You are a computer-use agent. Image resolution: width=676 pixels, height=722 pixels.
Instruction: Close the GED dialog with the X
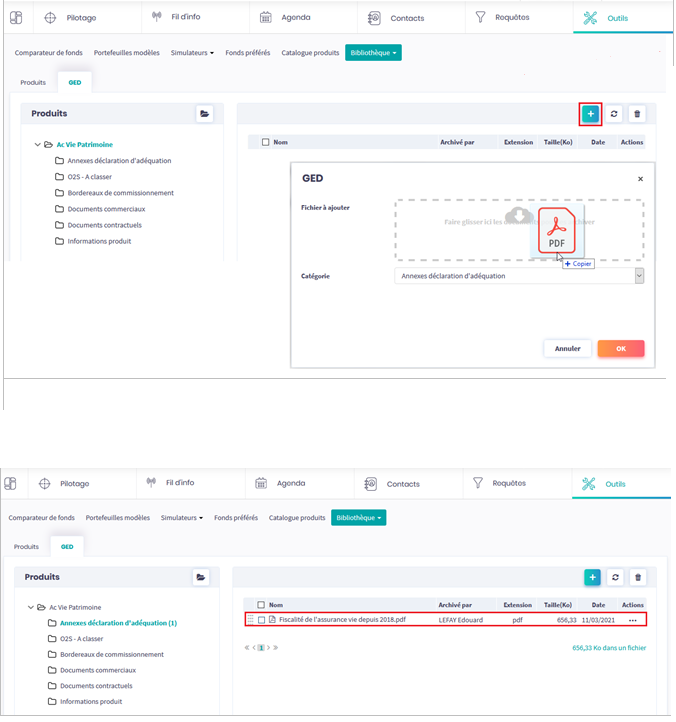(640, 178)
